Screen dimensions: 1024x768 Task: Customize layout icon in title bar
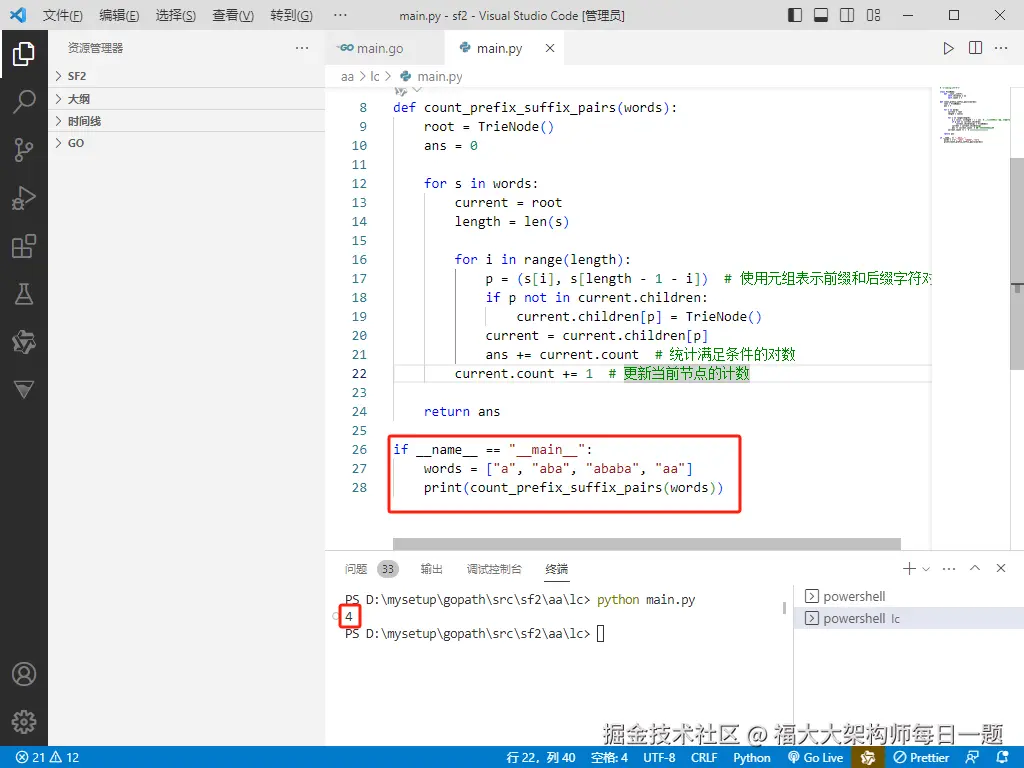873,15
